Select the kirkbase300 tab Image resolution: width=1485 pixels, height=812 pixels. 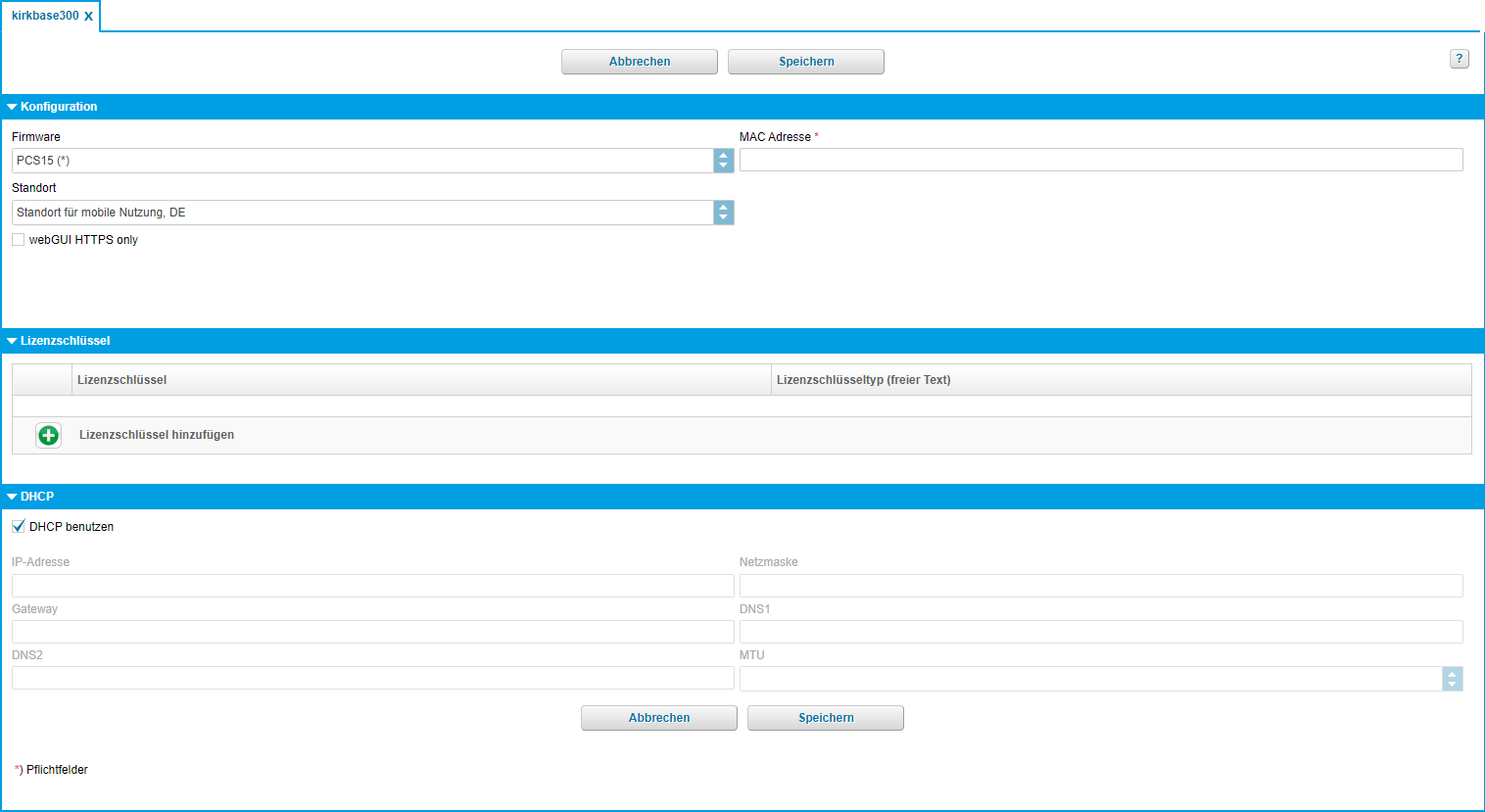[45, 16]
